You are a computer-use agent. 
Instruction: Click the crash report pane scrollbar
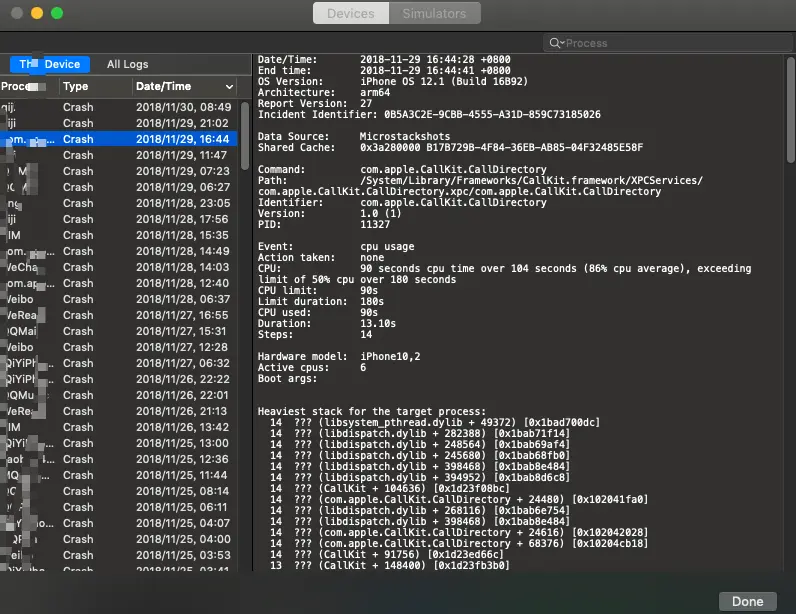coord(790,110)
